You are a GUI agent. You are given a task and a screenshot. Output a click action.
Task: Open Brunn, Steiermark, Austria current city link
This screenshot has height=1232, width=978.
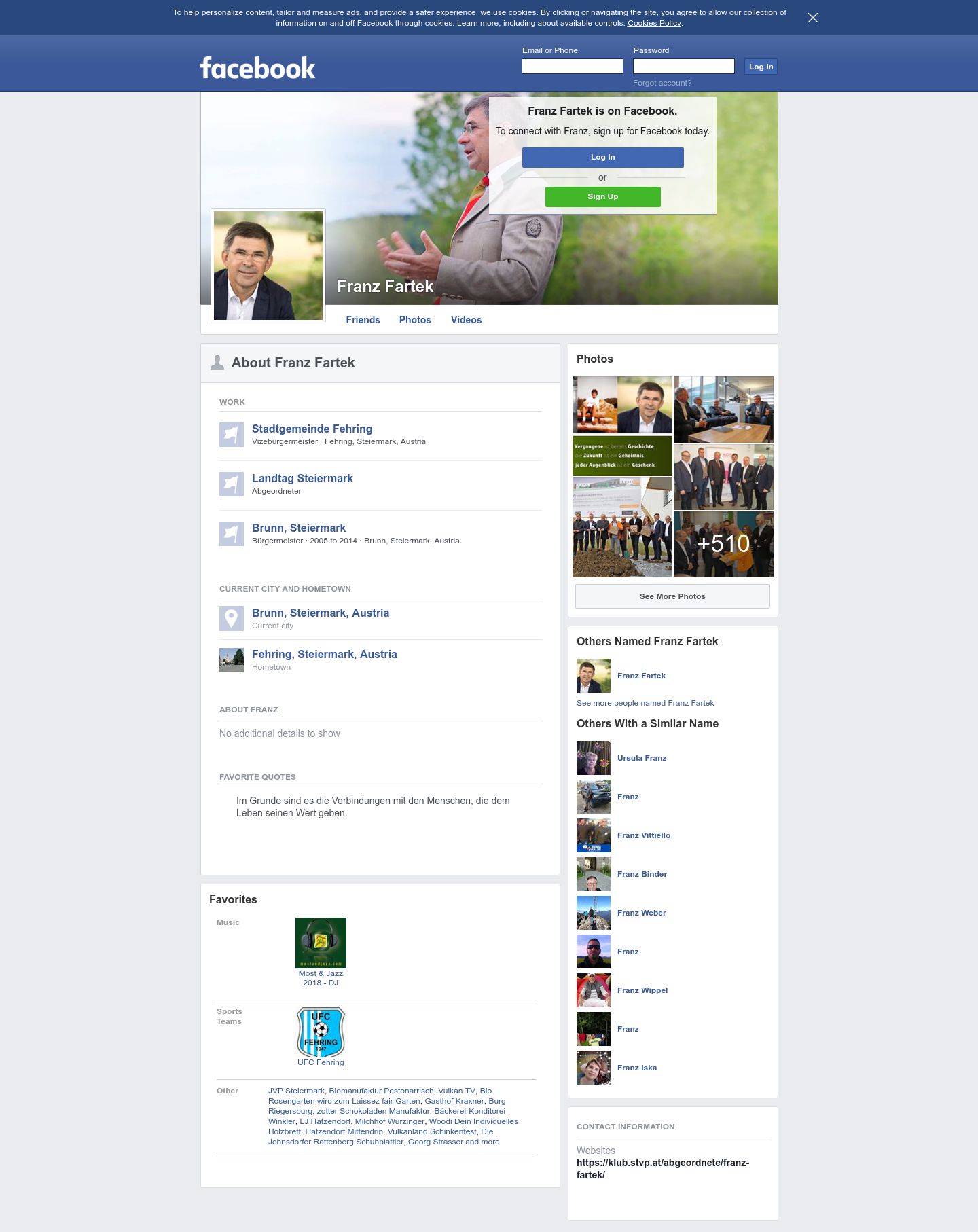click(321, 613)
